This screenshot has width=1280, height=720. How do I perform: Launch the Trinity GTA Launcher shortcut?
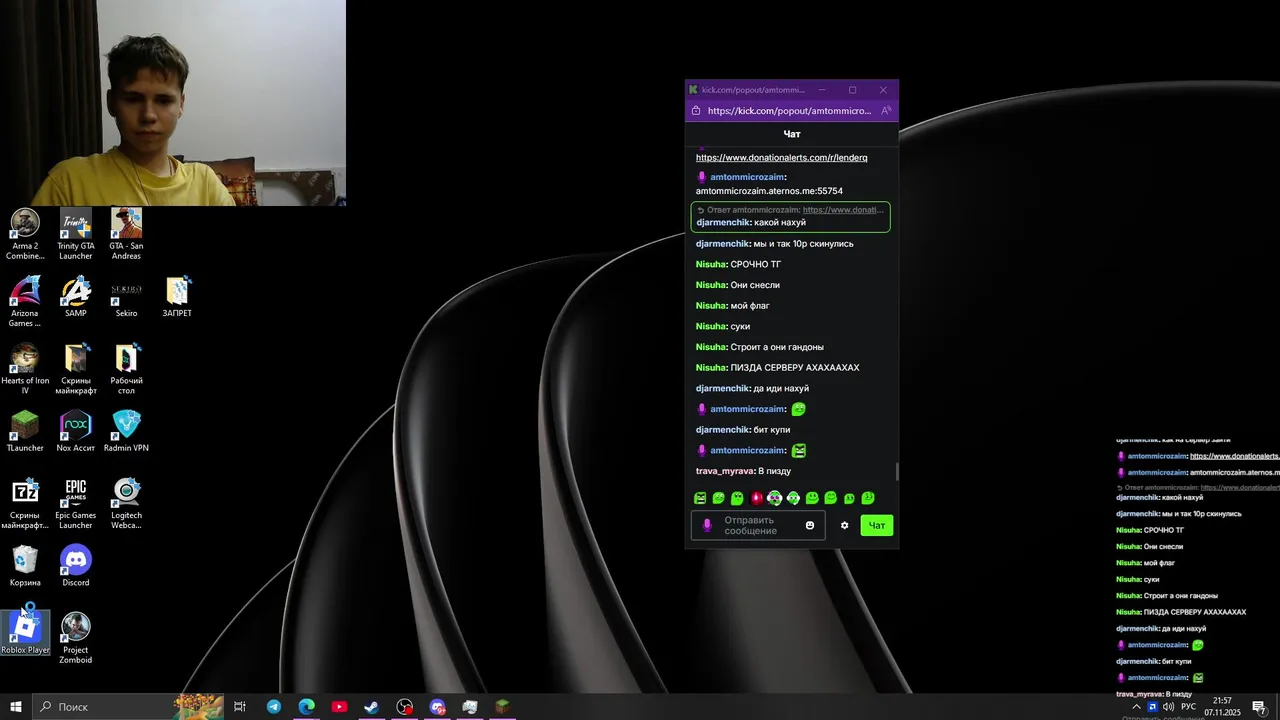76,234
